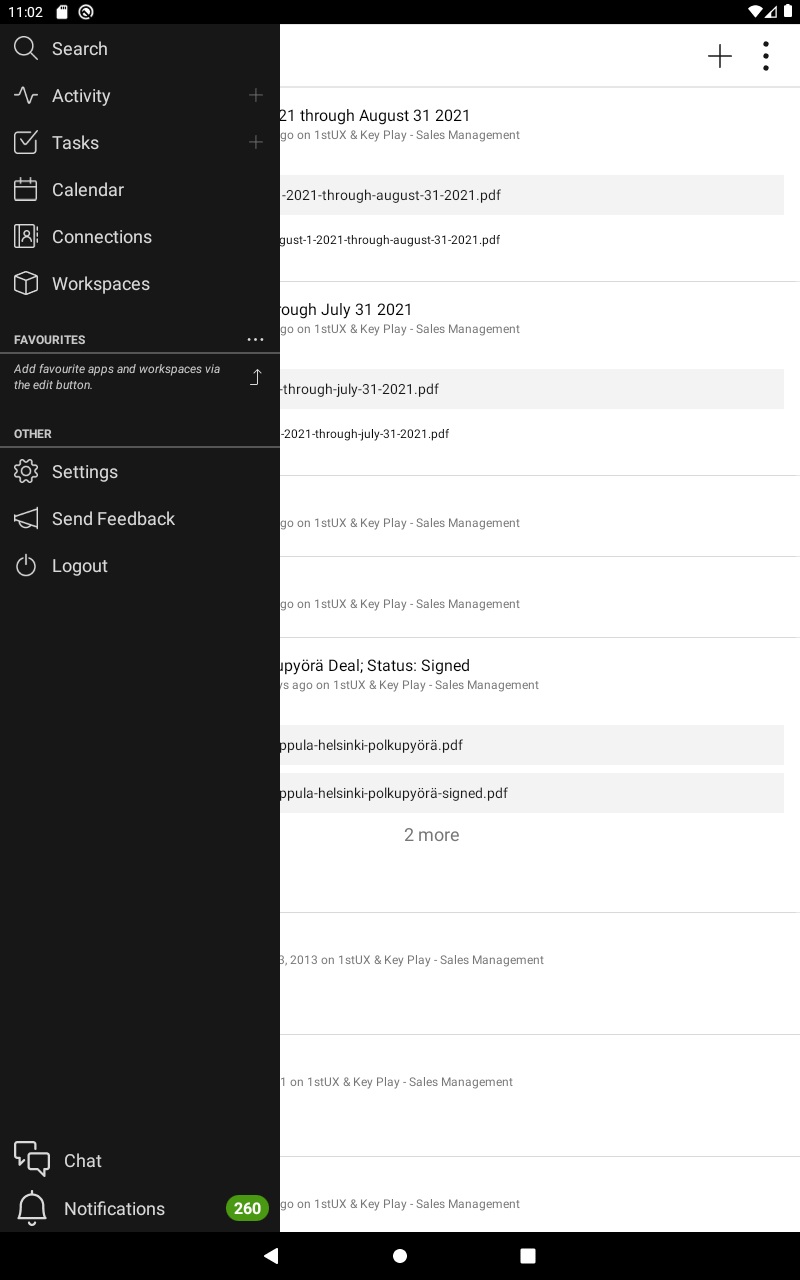Tap Logout in the sidebar
The height and width of the screenshot is (1280, 800).
tap(140, 565)
